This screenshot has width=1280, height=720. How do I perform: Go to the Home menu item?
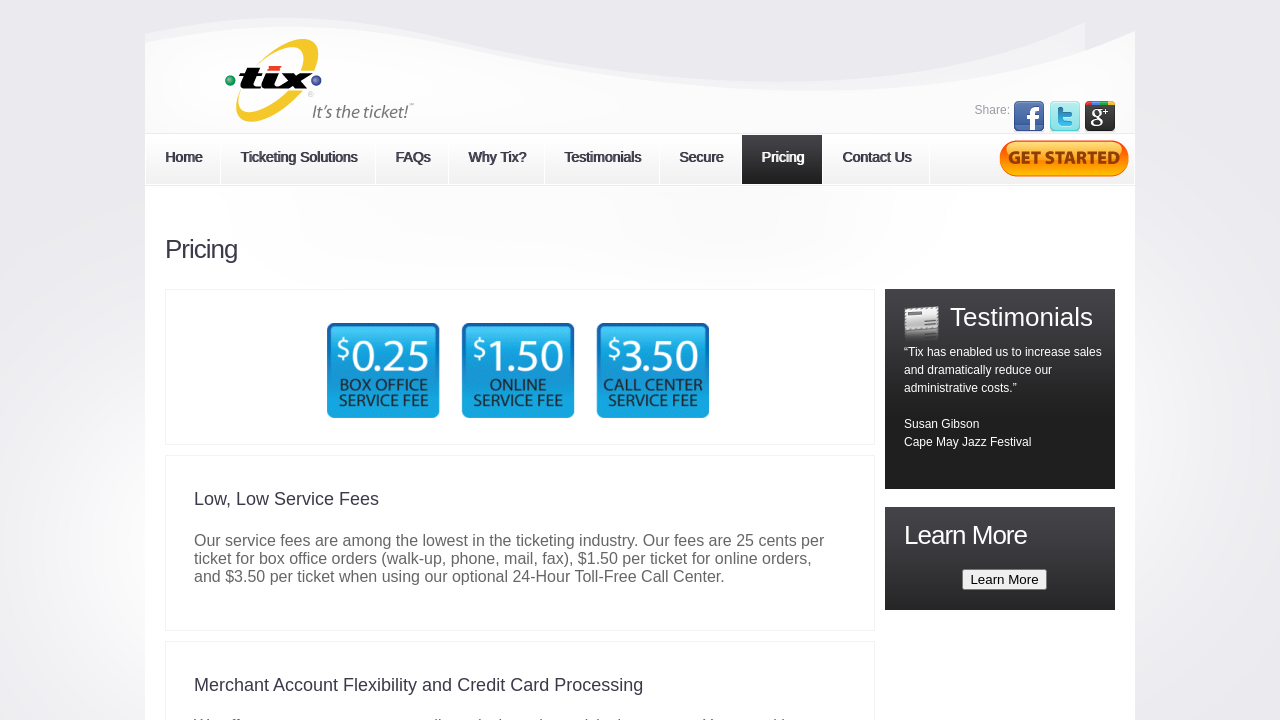pyautogui.click(x=183, y=158)
